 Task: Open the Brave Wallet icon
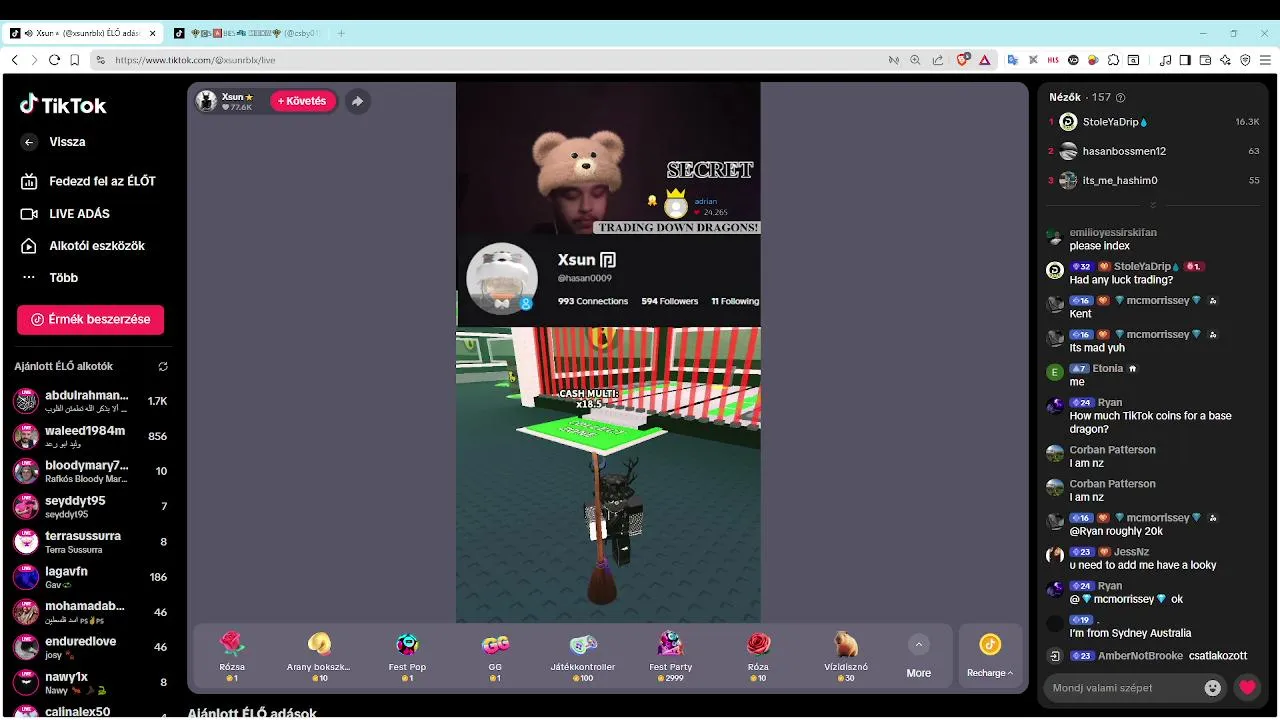click(1205, 60)
